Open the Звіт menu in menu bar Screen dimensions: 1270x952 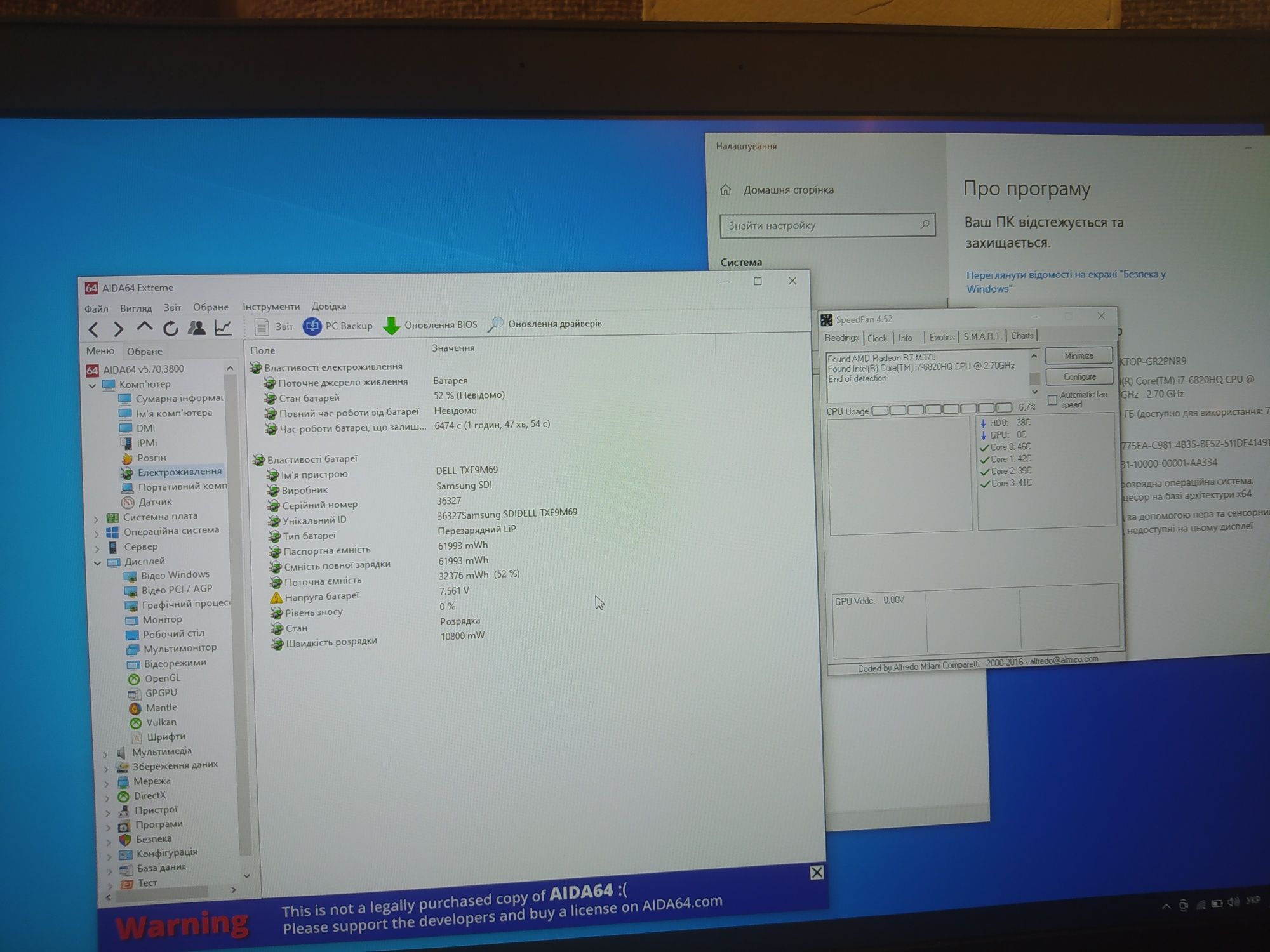tap(172, 308)
